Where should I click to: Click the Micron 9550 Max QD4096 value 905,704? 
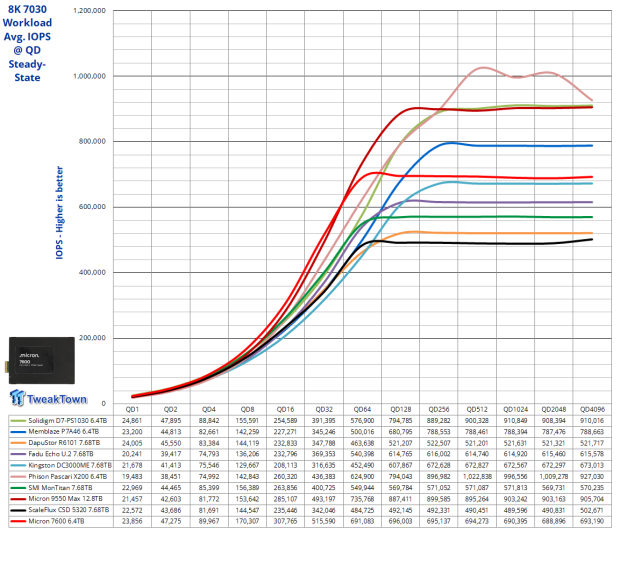[592, 499]
